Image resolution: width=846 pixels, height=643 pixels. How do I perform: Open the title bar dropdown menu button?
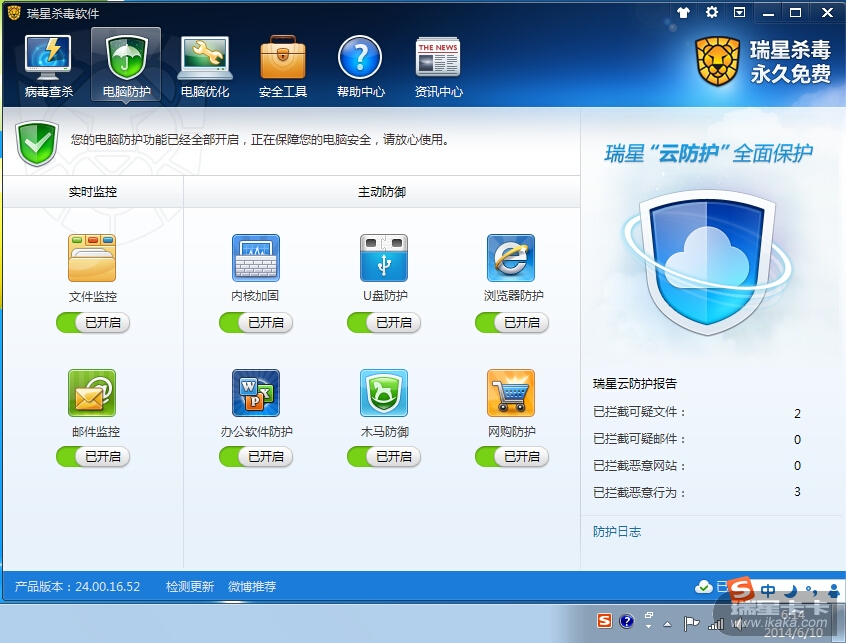(x=739, y=12)
